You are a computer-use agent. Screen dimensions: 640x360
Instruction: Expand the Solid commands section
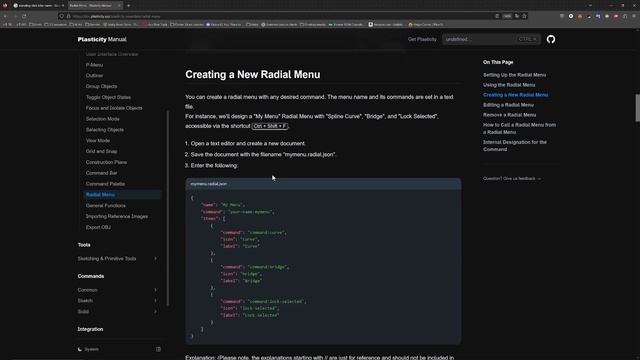point(118,311)
